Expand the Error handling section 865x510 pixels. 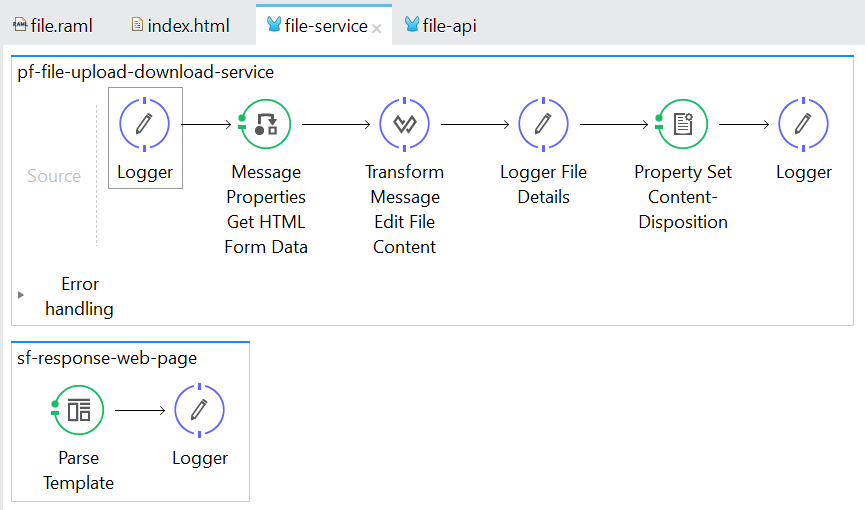[21, 296]
